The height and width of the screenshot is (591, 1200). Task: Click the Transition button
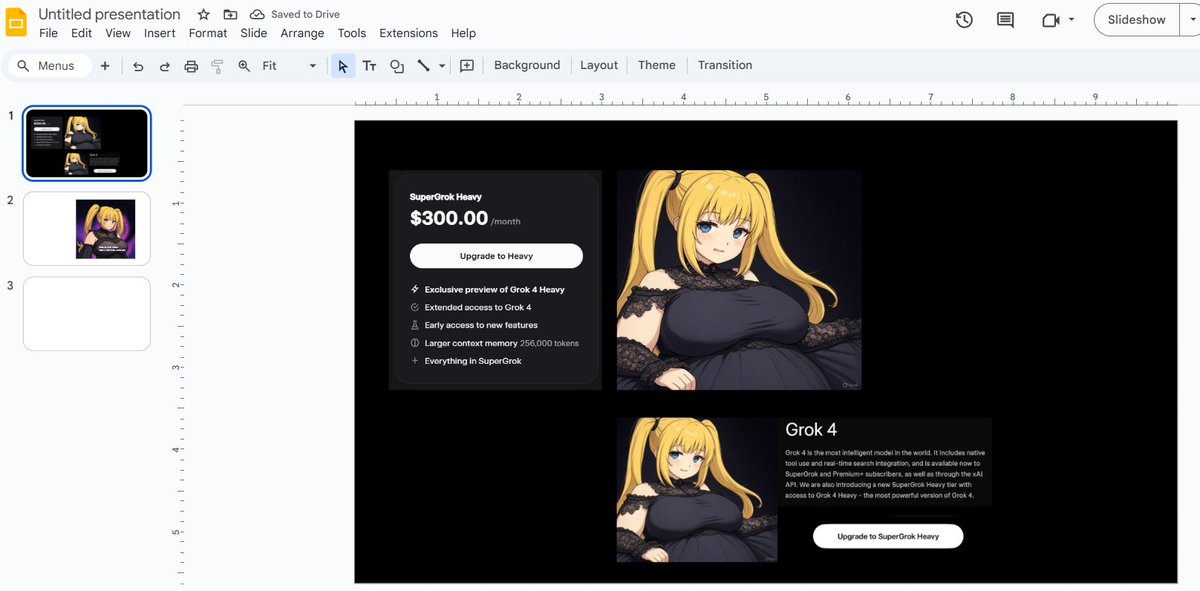pos(725,65)
